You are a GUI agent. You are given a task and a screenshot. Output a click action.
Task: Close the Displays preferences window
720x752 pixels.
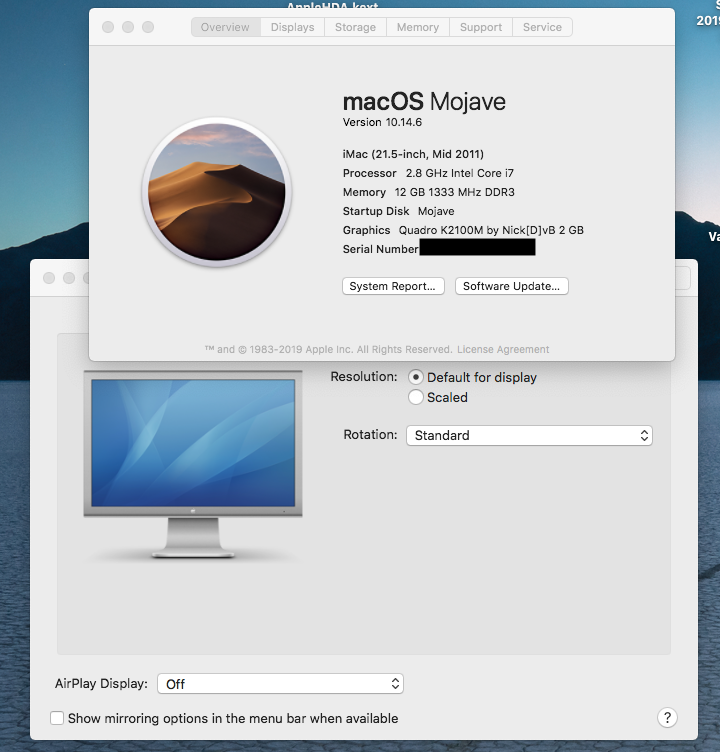point(49,278)
